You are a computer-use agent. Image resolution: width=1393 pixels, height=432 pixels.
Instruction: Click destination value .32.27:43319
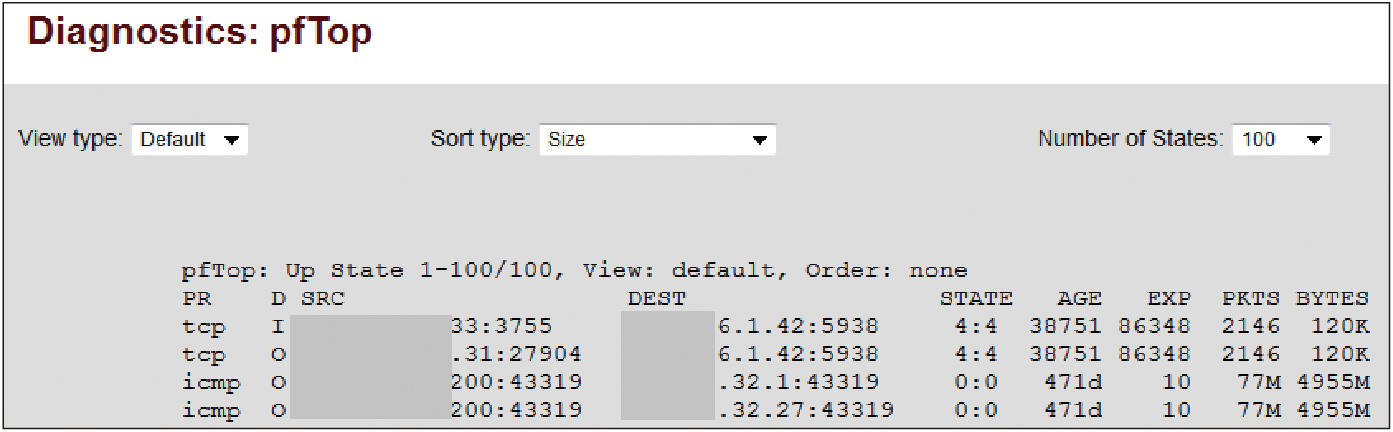(806, 410)
